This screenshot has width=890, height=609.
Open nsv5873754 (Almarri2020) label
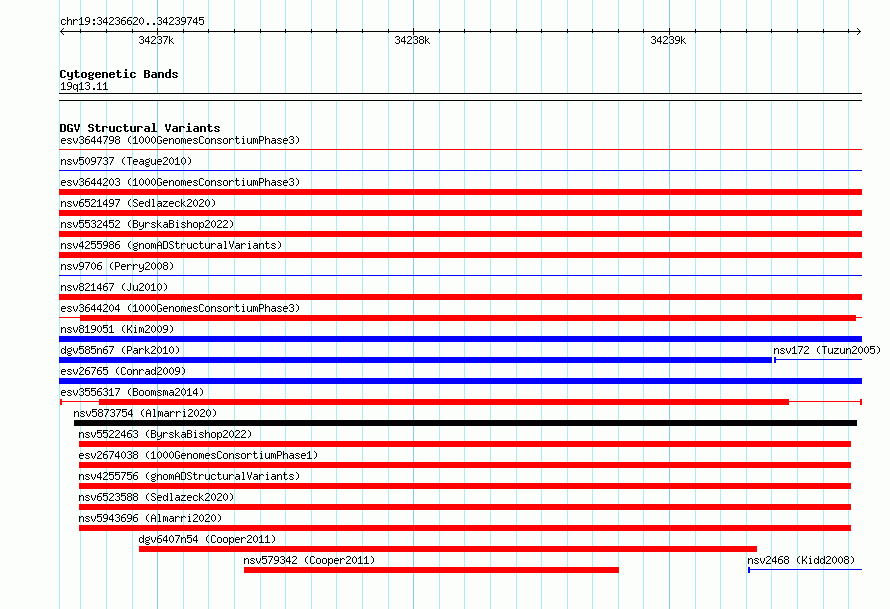(145, 413)
